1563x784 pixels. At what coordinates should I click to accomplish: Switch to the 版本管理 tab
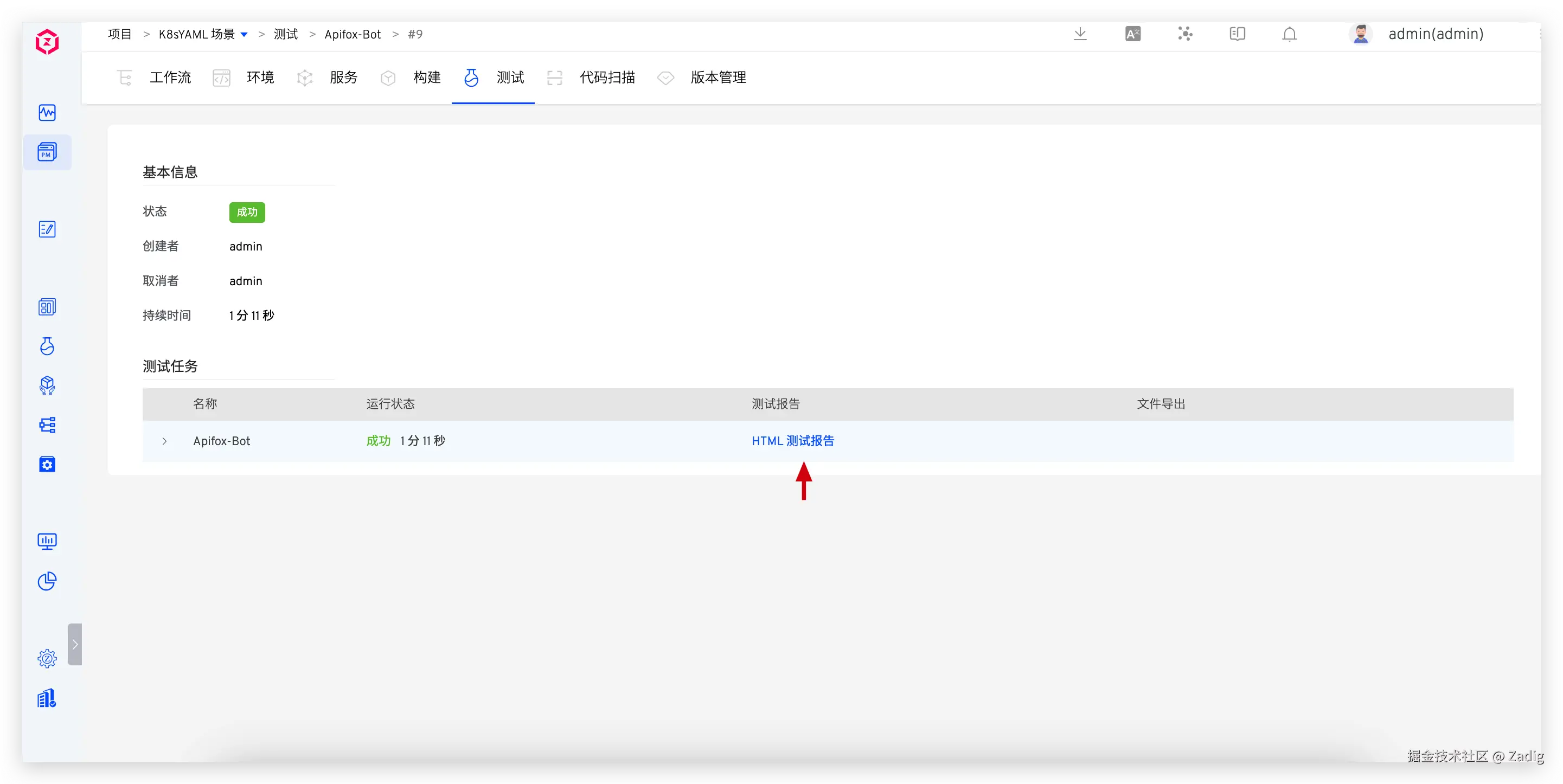point(718,78)
